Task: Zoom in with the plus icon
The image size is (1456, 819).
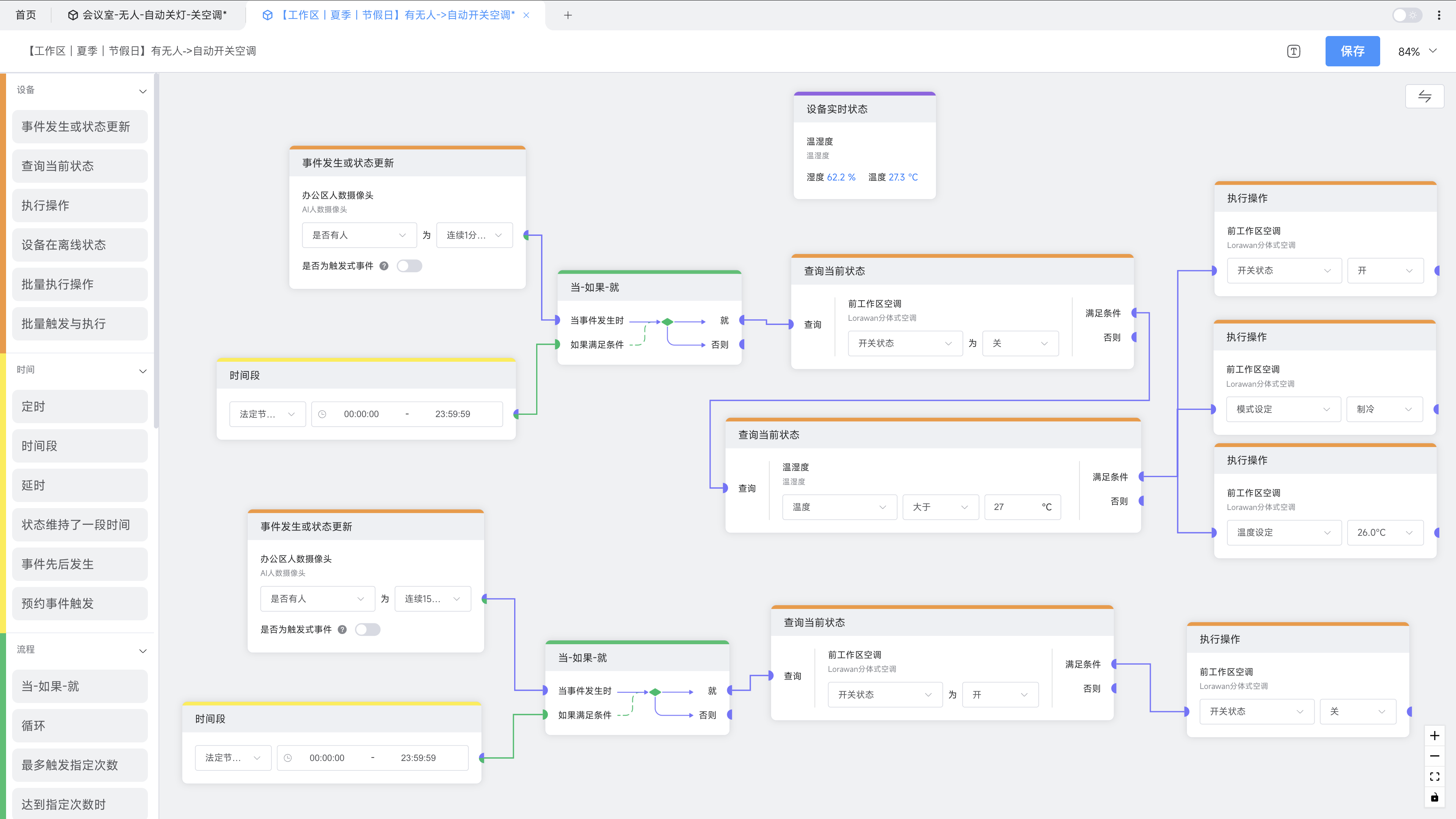Action: click(x=1434, y=735)
